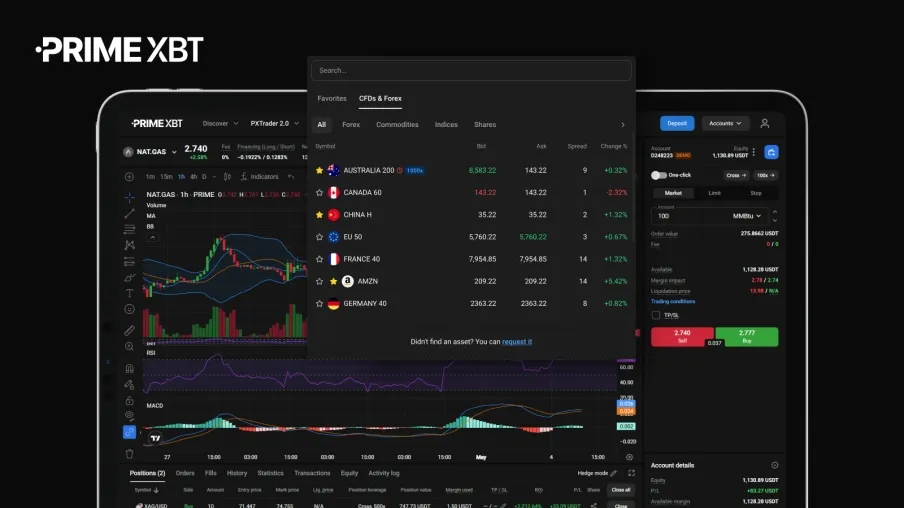This screenshot has width=904, height=508.
Task: Select the Shares category filter
Action: pyautogui.click(x=485, y=125)
